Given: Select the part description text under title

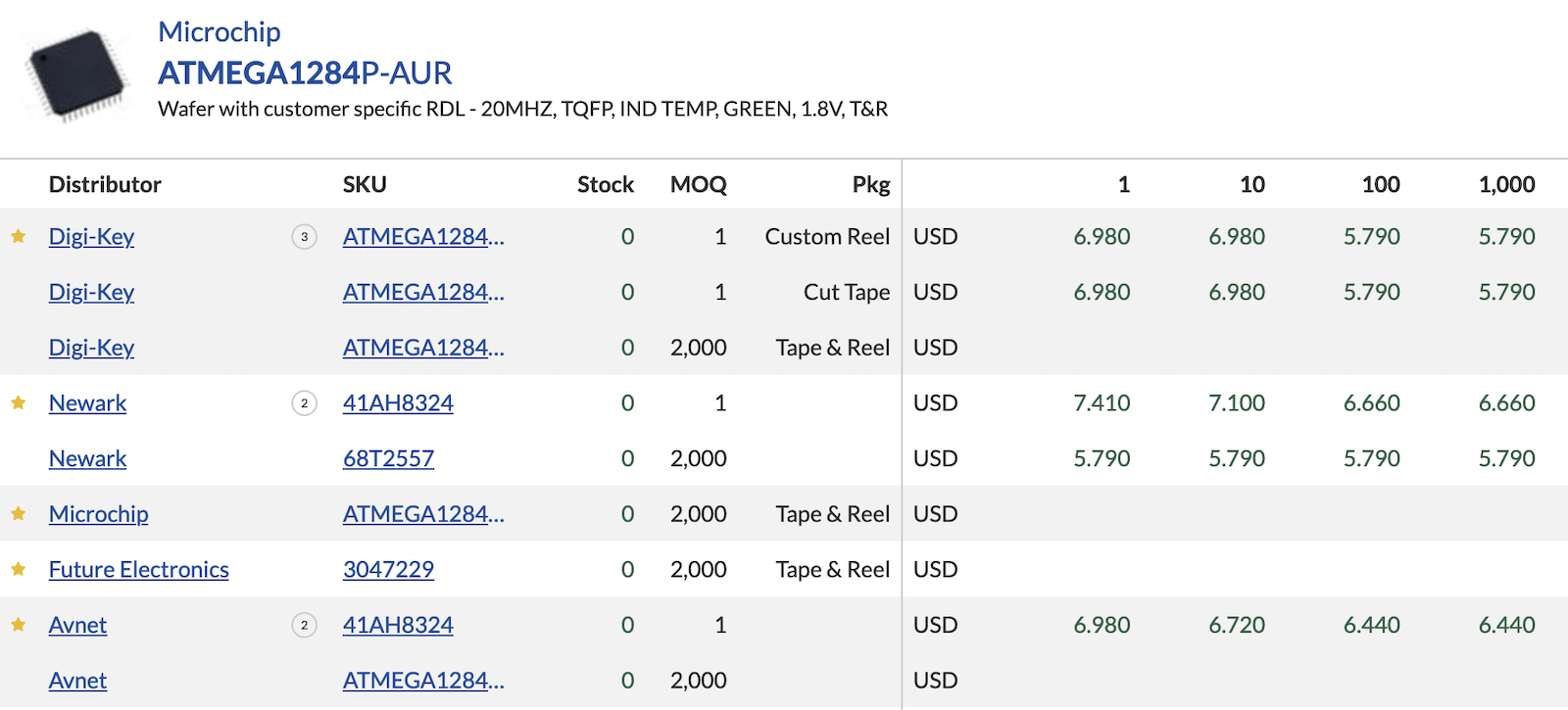Looking at the screenshot, I should (523, 109).
